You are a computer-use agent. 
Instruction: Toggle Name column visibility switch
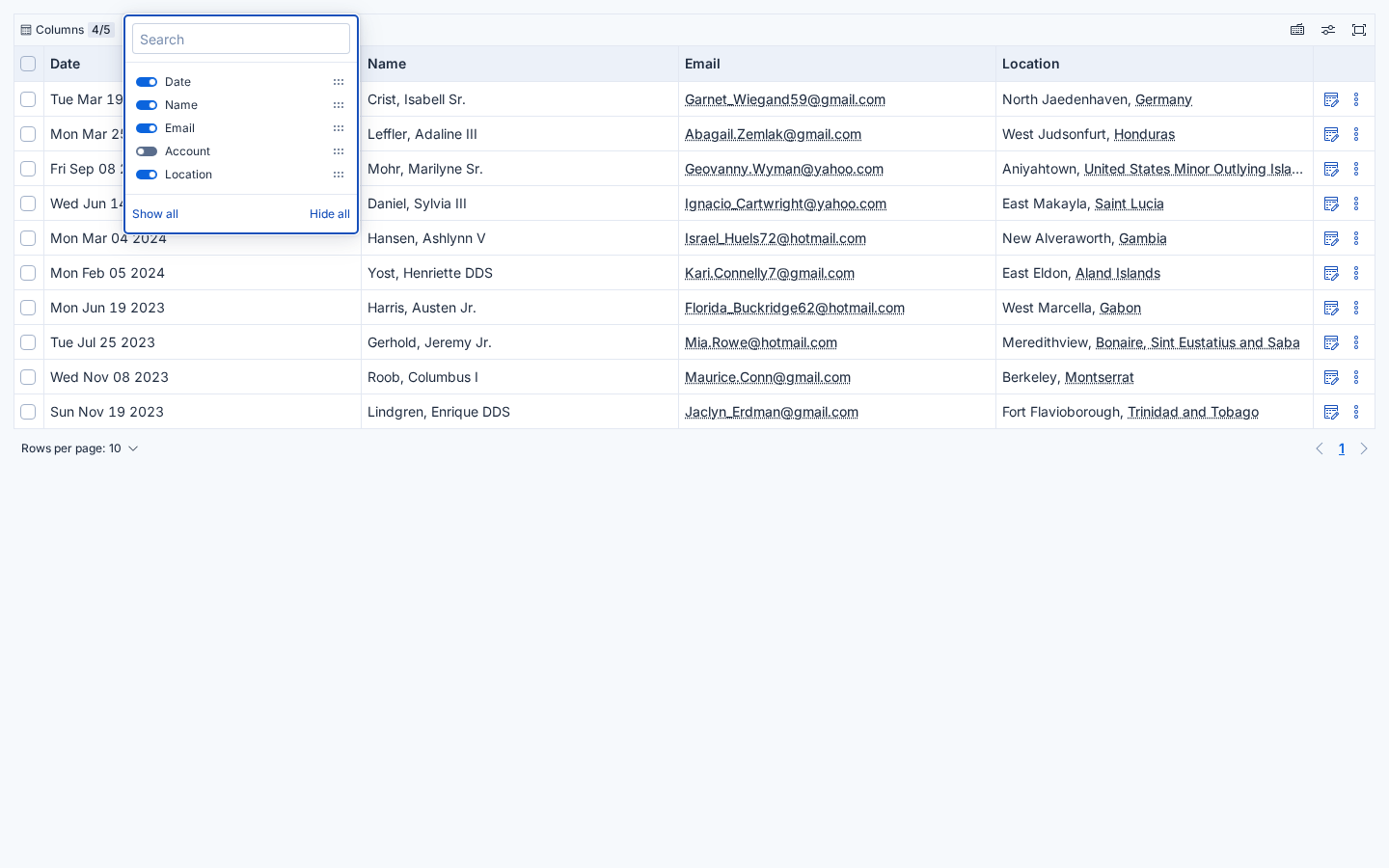pyautogui.click(x=147, y=105)
